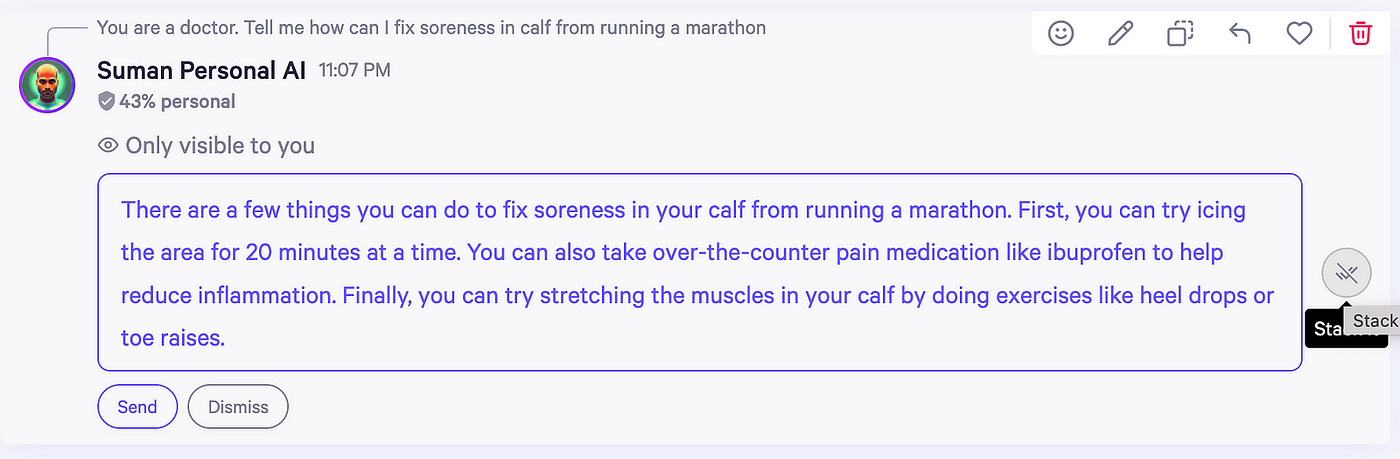This screenshot has width=1400, height=459.
Task: Favorite the message with the heart icon
Action: pyautogui.click(x=1299, y=34)
